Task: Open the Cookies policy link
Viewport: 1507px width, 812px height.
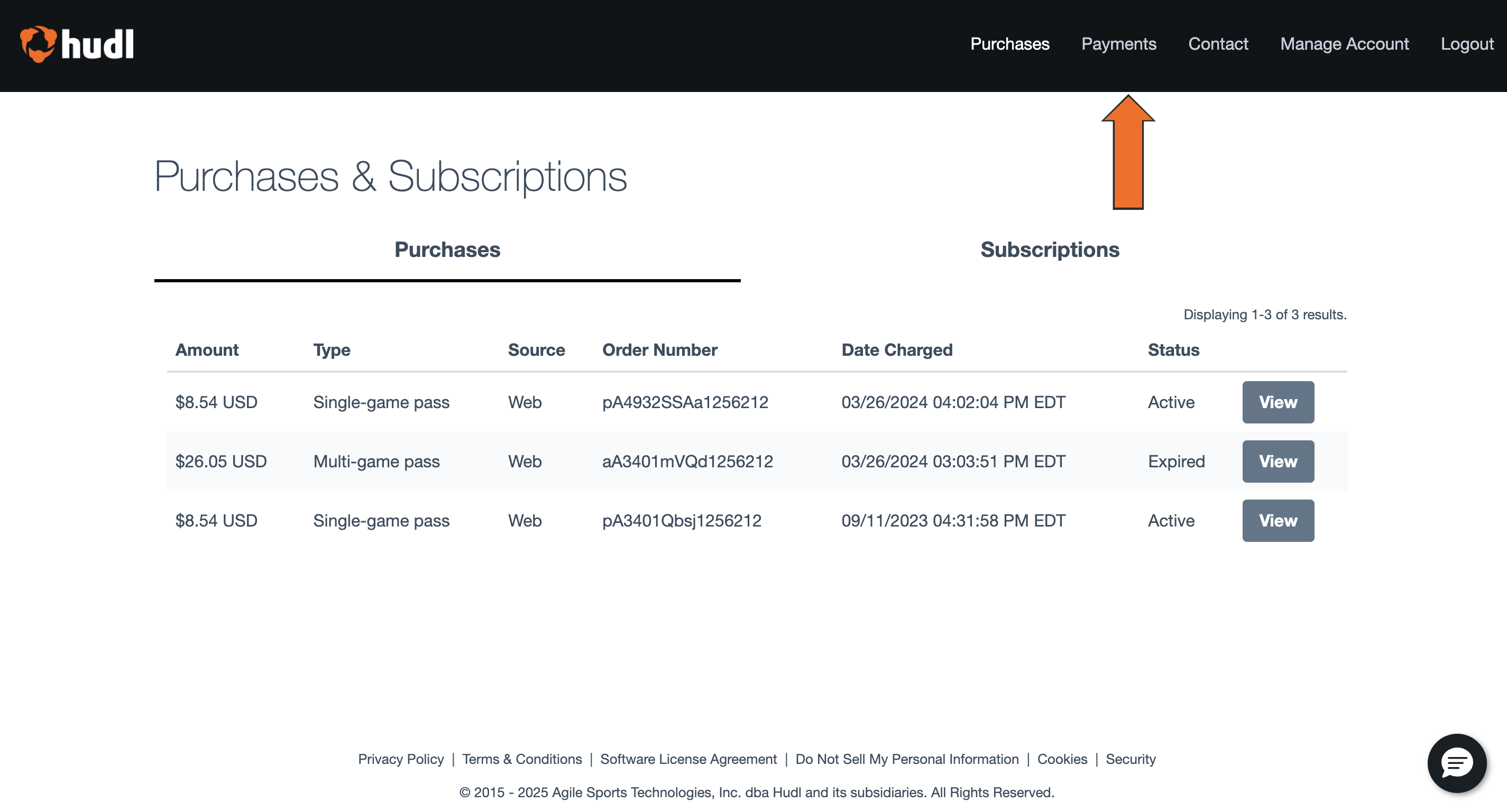Action: click(1062, 759)
